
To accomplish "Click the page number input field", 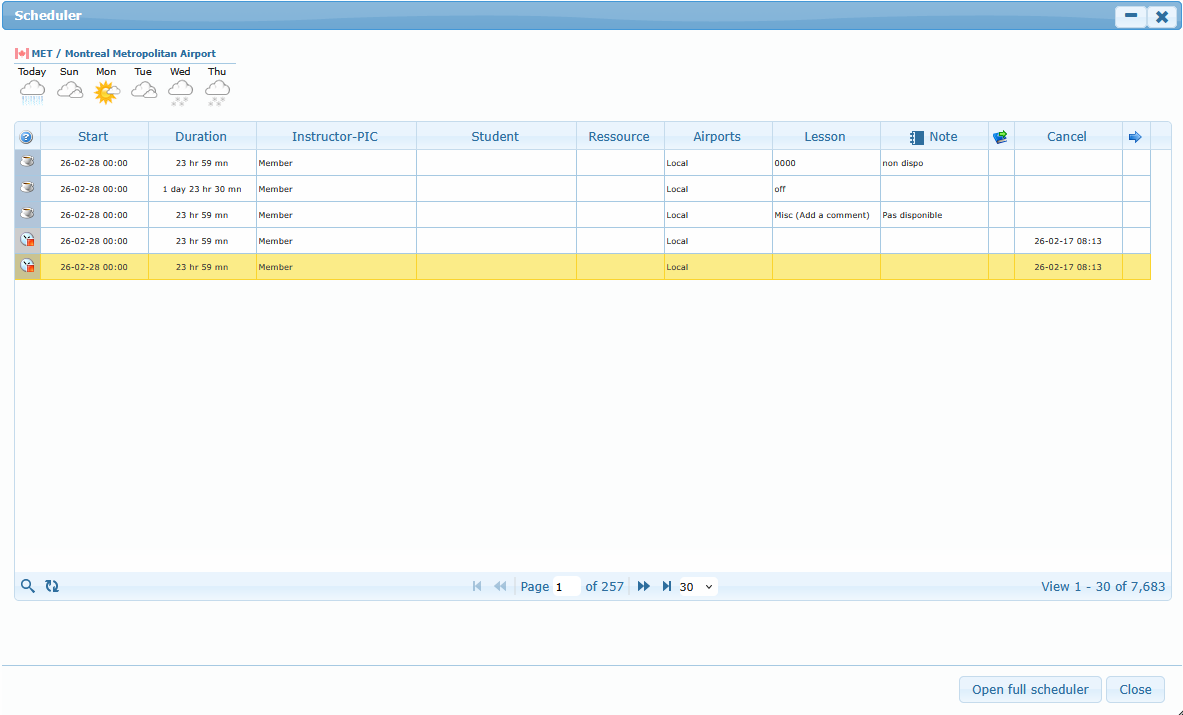I will 566,587.
